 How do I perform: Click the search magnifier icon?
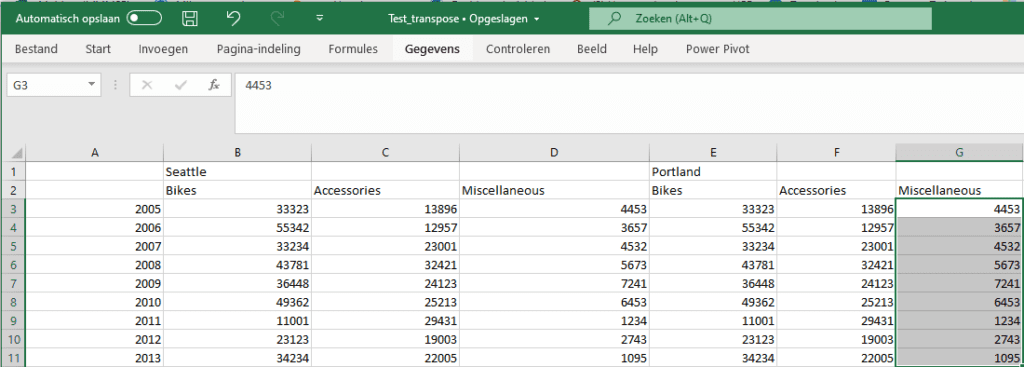(x=614, y=19)
